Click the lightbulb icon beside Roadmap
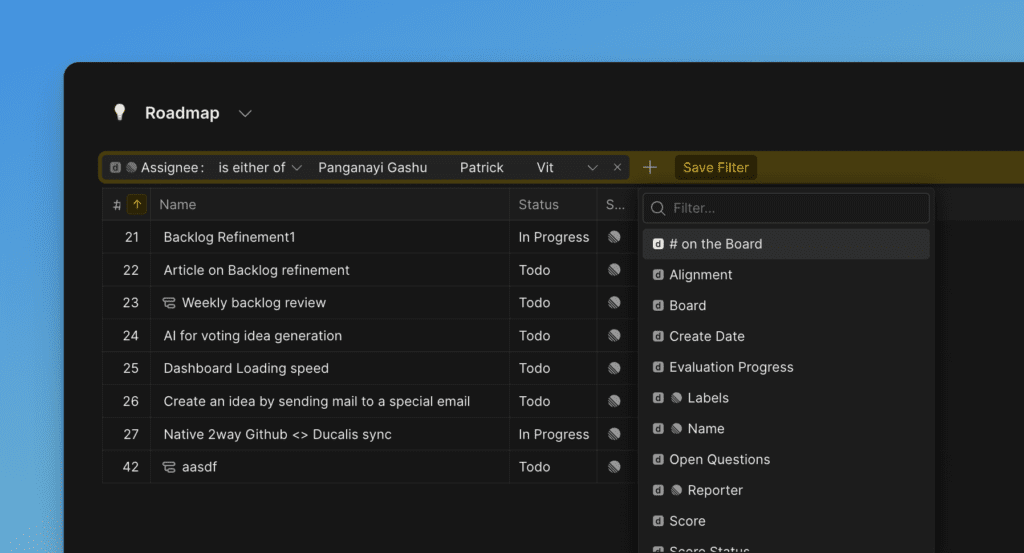The image size is (1024, 553). (x=120, y=113)
